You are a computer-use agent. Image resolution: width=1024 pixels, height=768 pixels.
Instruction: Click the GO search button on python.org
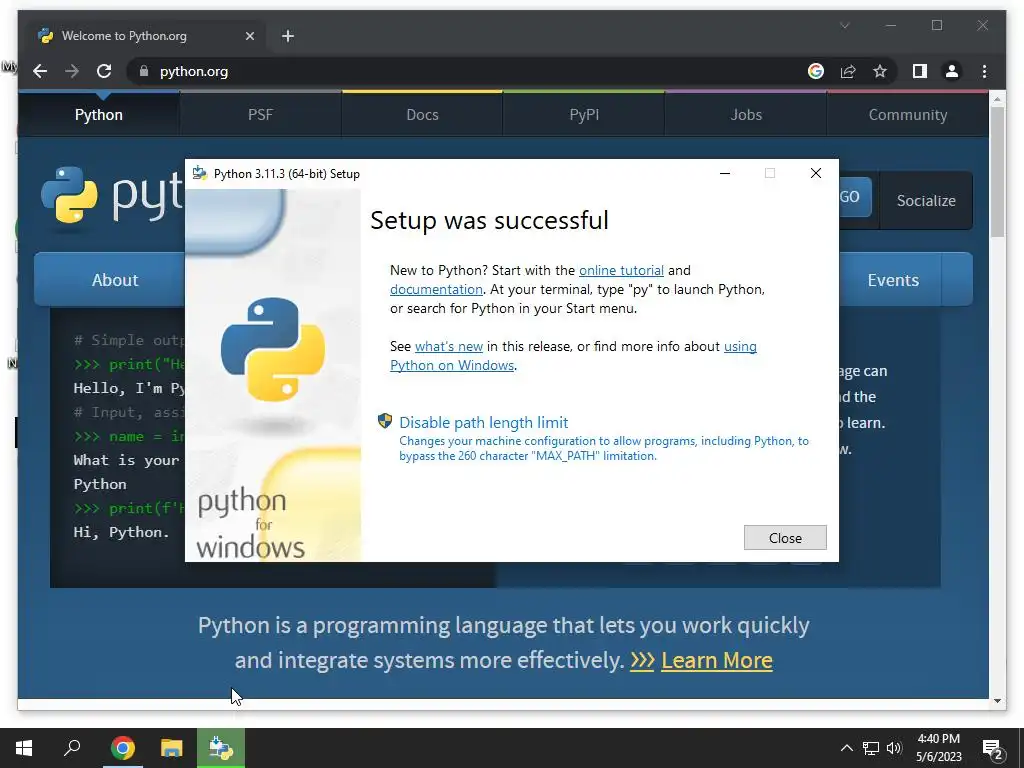coord(854,197)
